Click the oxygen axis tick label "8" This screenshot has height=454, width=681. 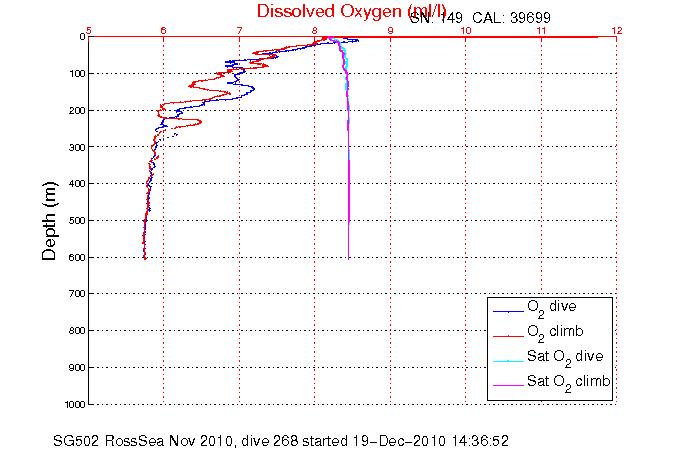pos(315,30)
